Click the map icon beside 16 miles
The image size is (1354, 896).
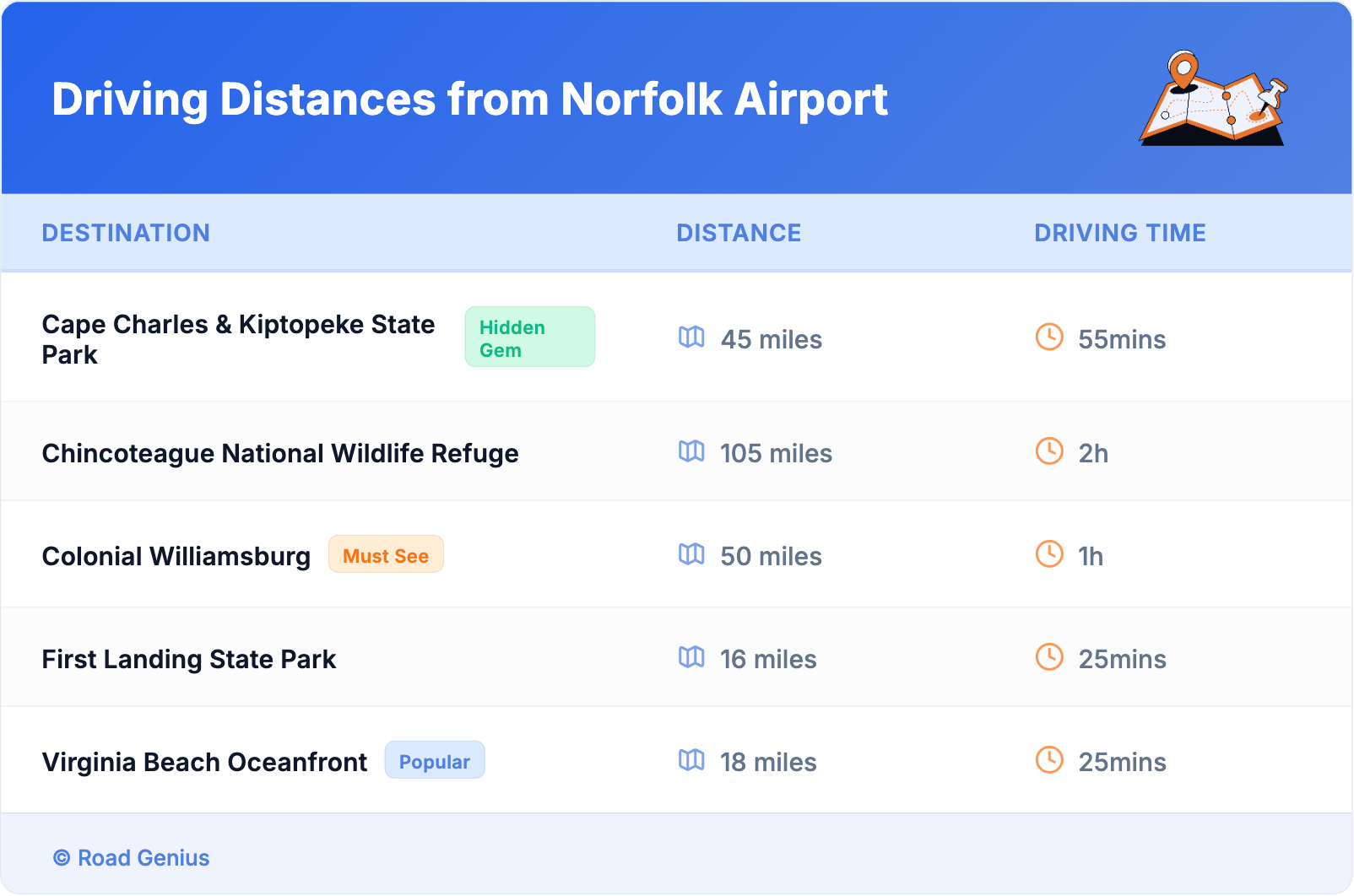coord(691,657)
